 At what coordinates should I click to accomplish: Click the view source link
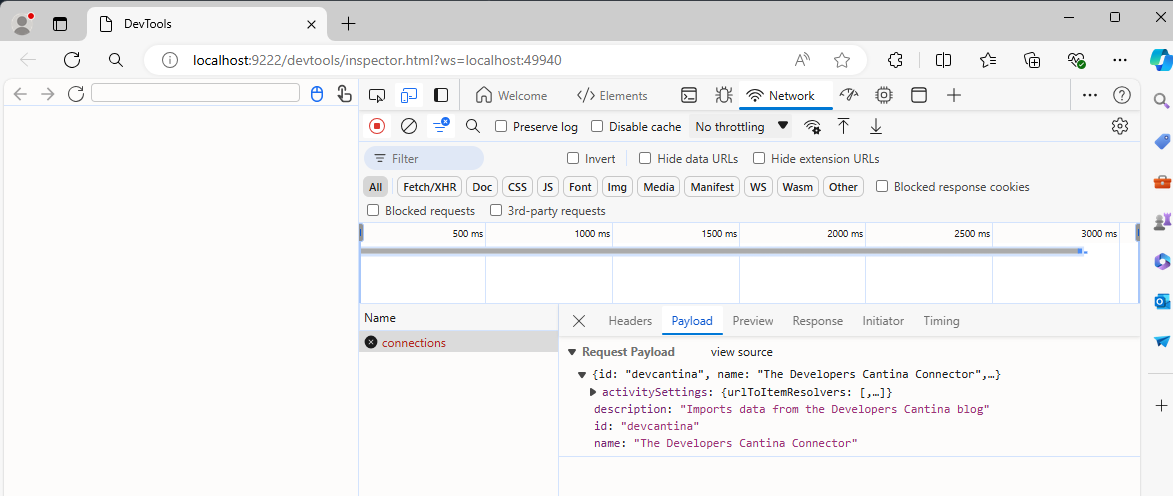pos(741,352)
